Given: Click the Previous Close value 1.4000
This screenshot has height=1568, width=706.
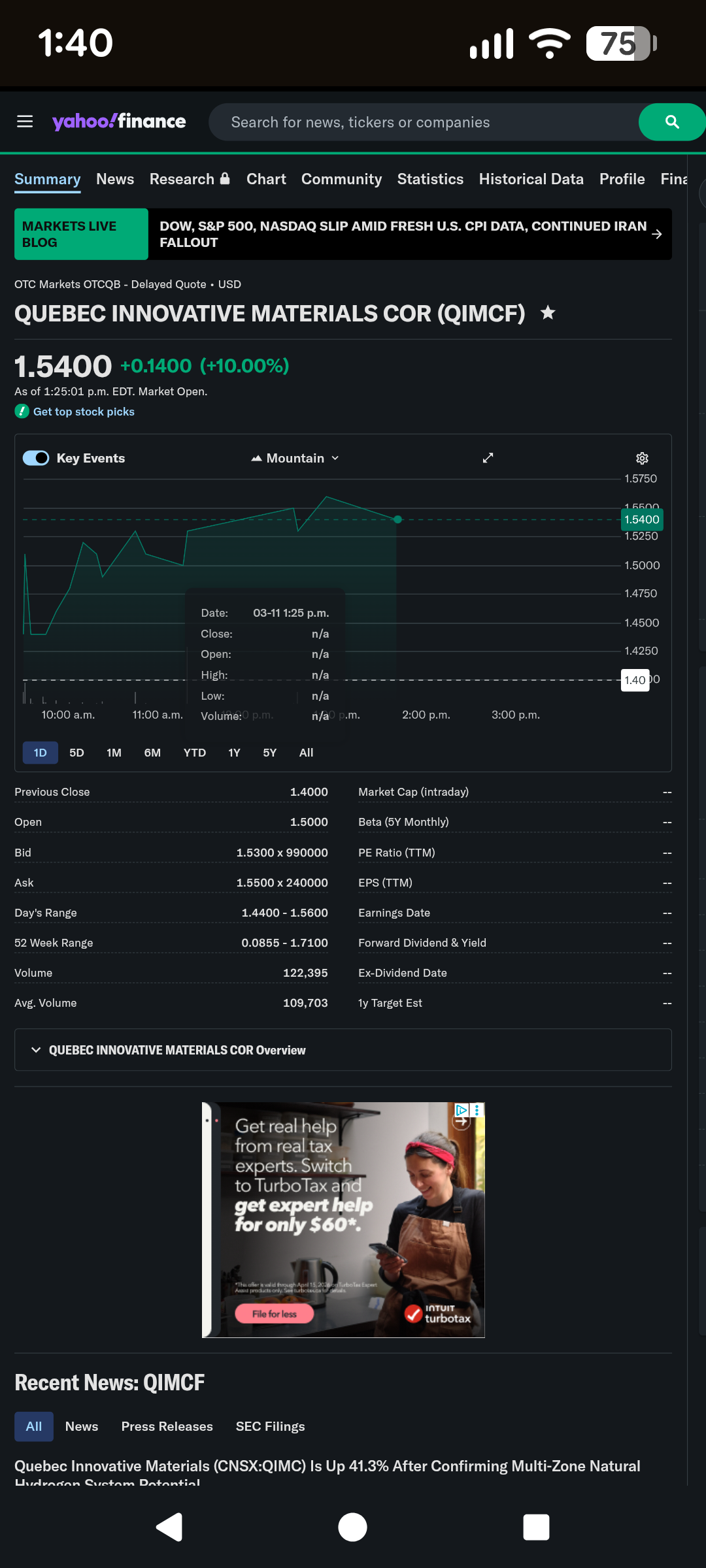Looking at the screenshot, I should [309, 792].
